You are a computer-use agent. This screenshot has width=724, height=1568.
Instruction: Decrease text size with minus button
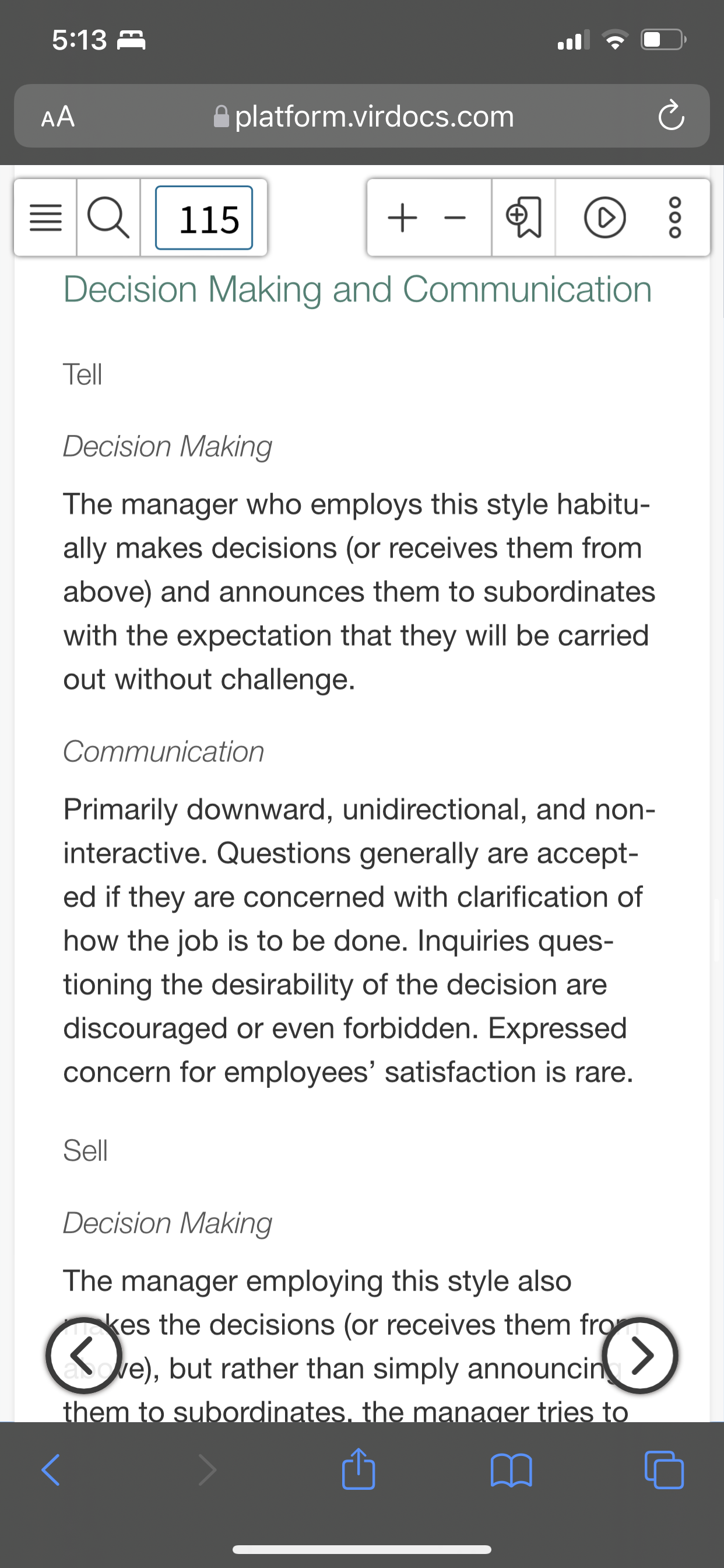(x=455, y=218)
